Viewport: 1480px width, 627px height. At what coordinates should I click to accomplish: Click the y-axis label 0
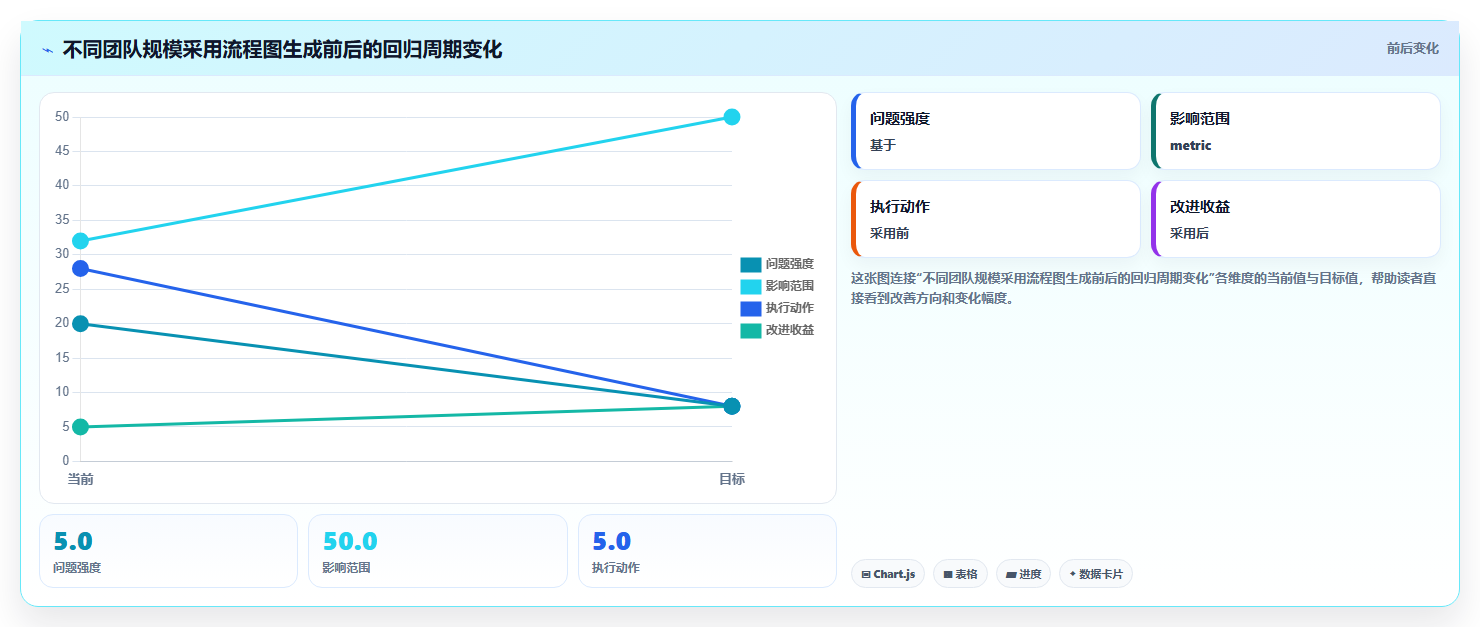click(66, 461)
